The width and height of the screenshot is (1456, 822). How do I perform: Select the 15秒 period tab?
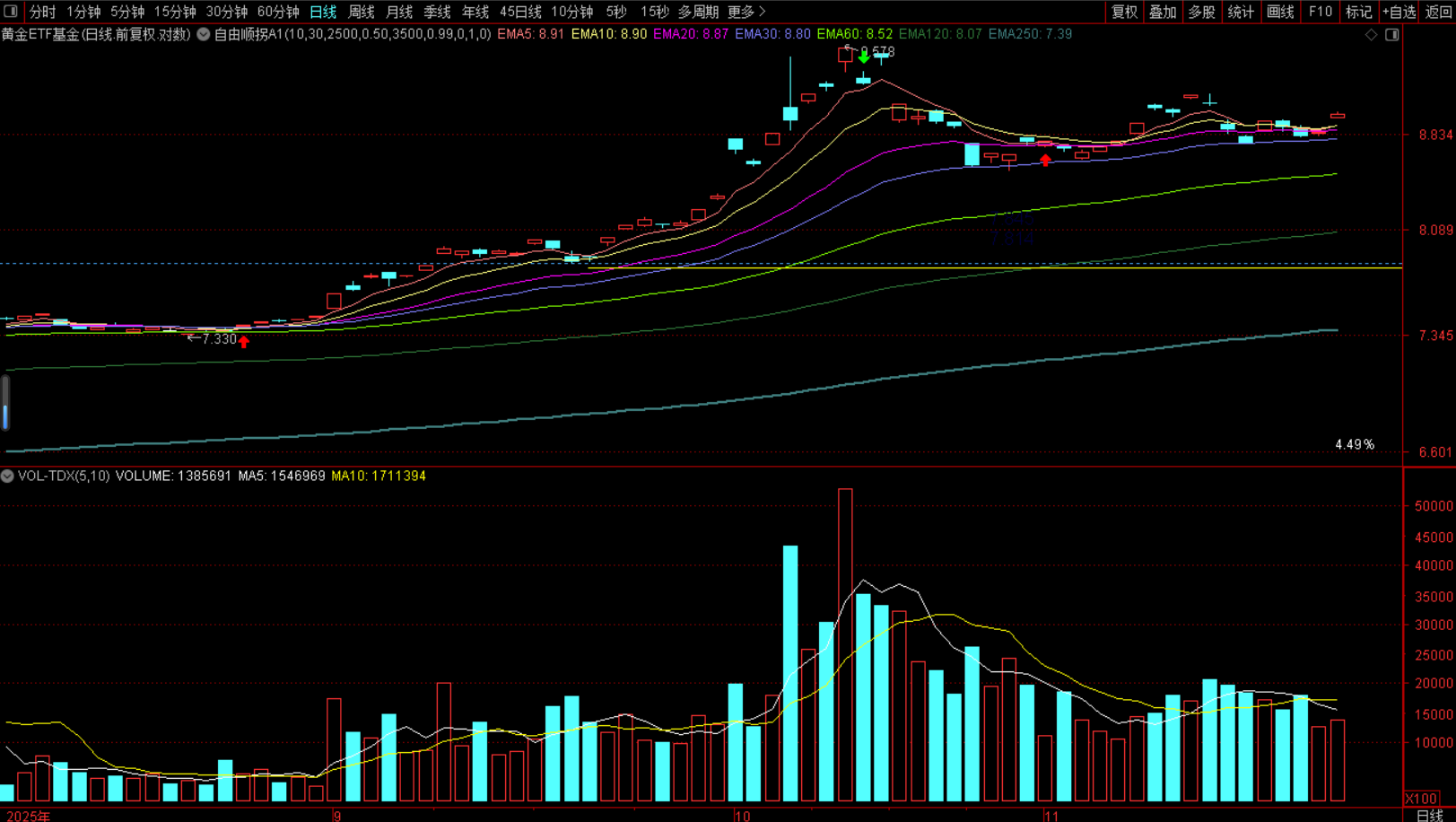coord(655,12)
